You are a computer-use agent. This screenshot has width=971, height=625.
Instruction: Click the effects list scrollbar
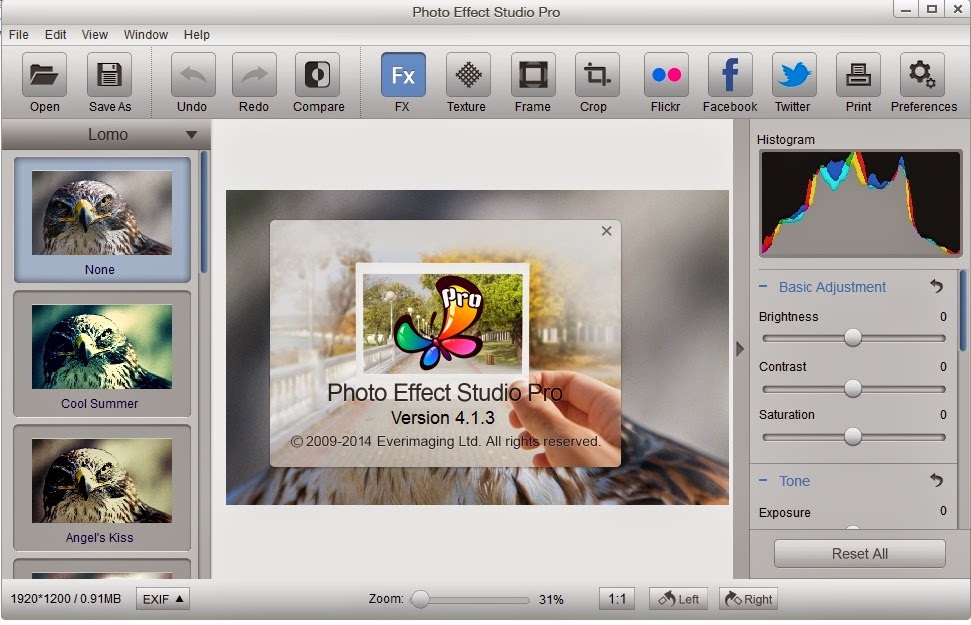[x=204, y=212]
